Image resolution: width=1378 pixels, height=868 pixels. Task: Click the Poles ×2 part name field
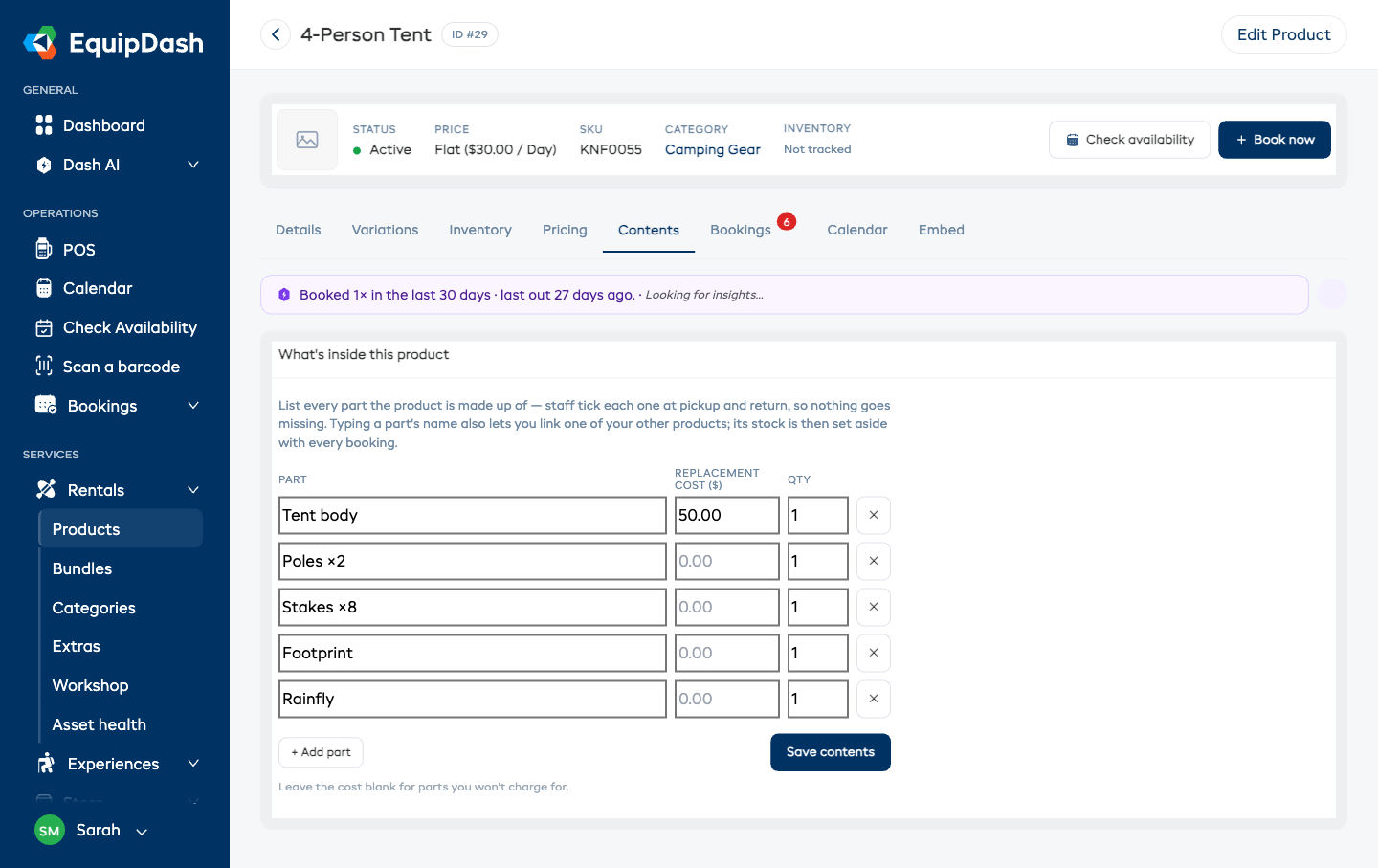point(473,561)
